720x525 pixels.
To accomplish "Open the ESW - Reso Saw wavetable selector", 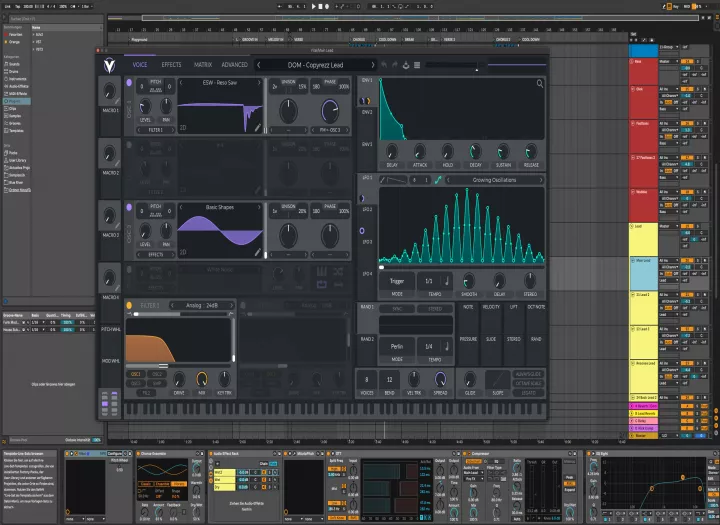I will pos(219,83).
